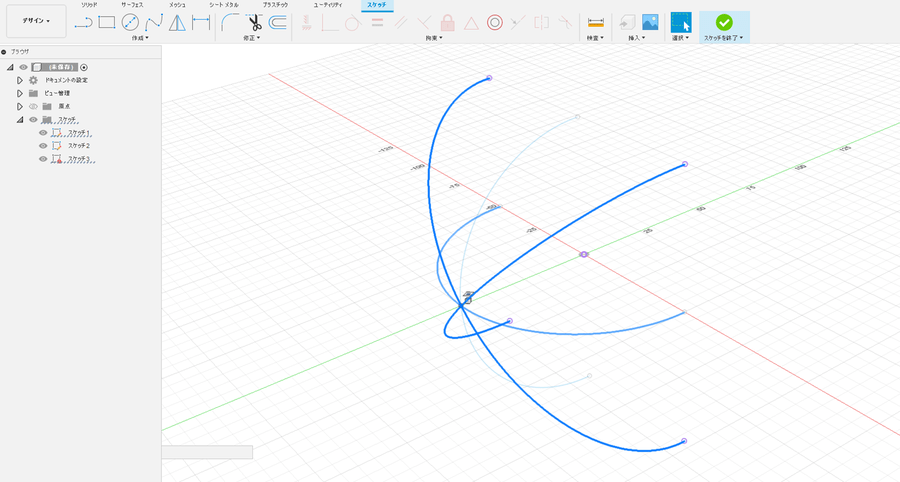Switch to the ソリッド tab
Image resolution: width=900 pixels, height=482 pixels.
pos(89,5)
